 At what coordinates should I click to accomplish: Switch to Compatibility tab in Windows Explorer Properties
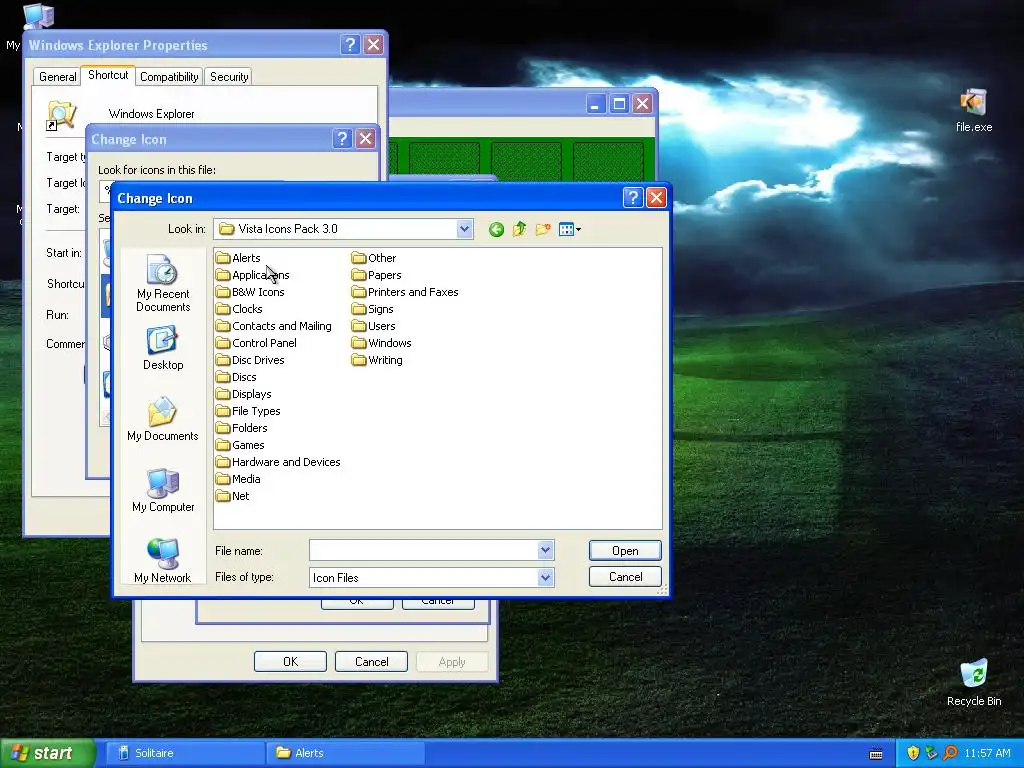pos(169,76)
